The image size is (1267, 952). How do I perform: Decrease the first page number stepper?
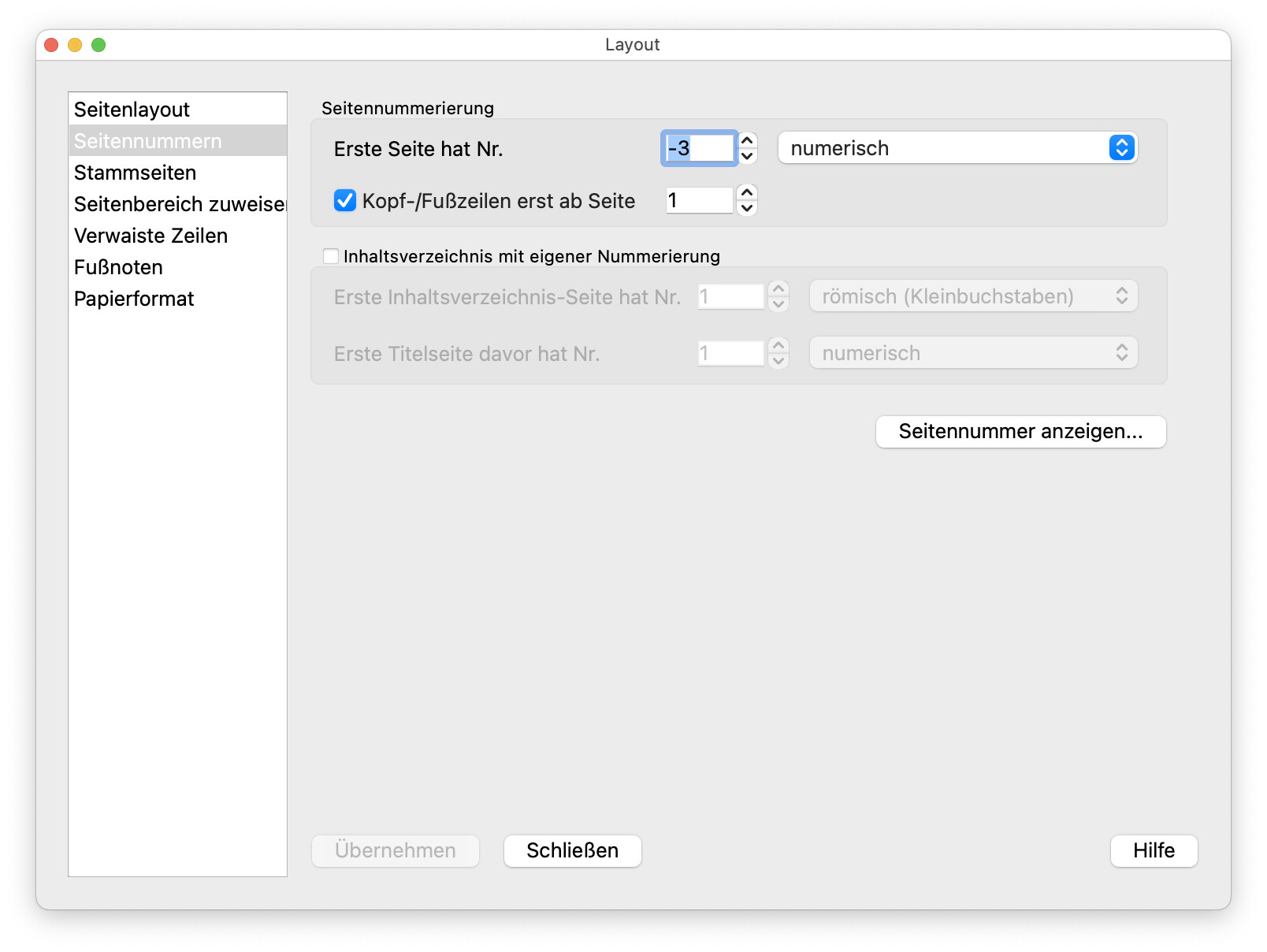pos(747,156)
